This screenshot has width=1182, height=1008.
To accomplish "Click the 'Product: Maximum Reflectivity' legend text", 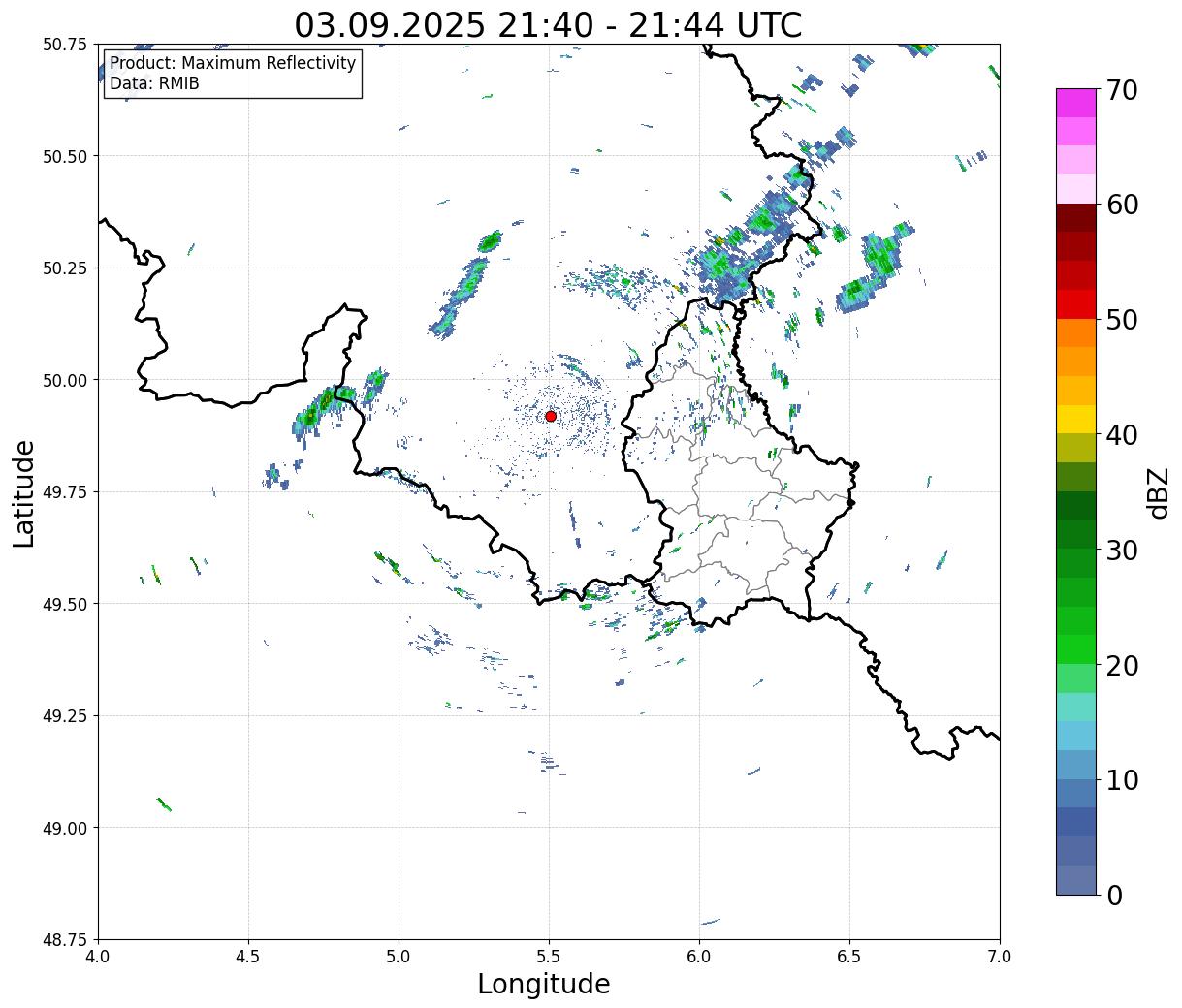I will click(x=233, y=63).
